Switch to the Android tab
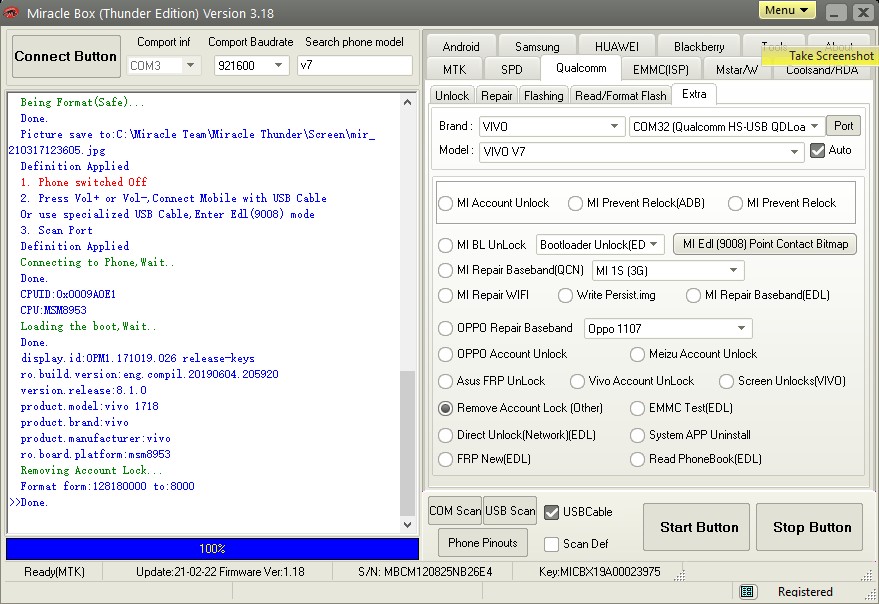Image resolution: width=879 pixels, height=604 pixels. pyautogui.click(x=461, y=47)
